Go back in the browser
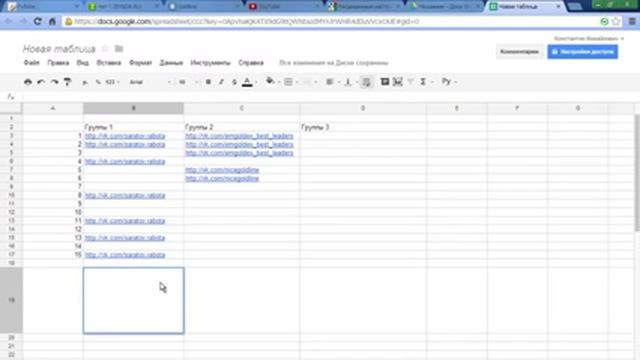640x360 pixels. pyautogui.click(x=9, y=21)
